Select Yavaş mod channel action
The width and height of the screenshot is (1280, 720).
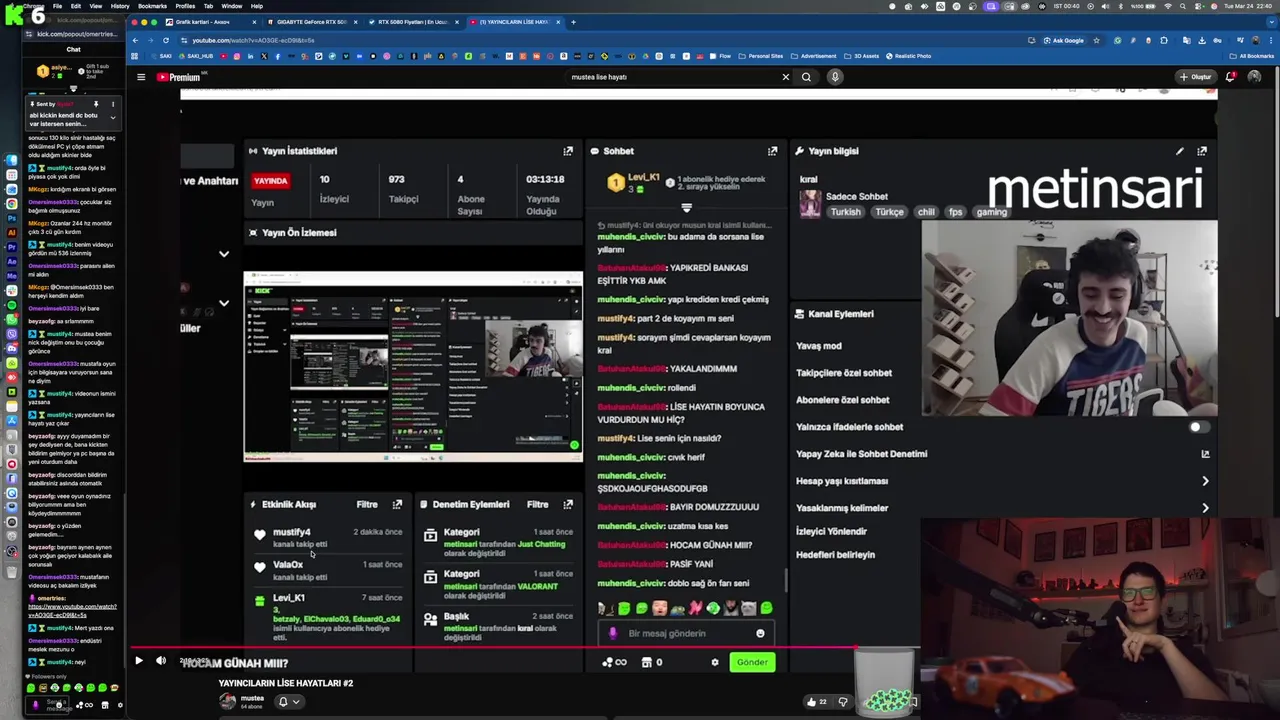click(x=819, y=346)
